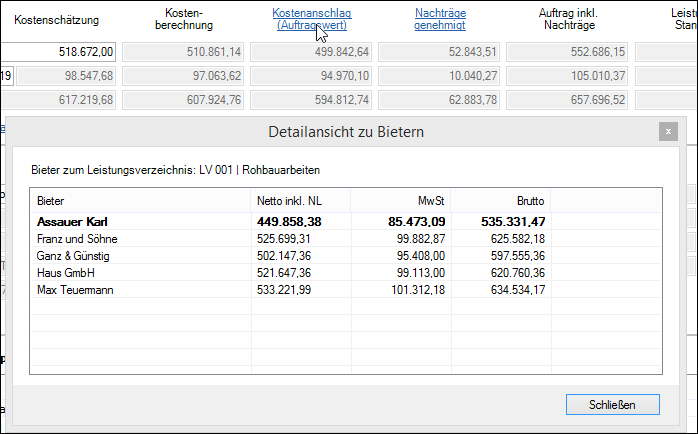The width and height of the screenshot is (698, 434).
Task: Click the Detailansicht zu Bietern title
Action: 346,132
